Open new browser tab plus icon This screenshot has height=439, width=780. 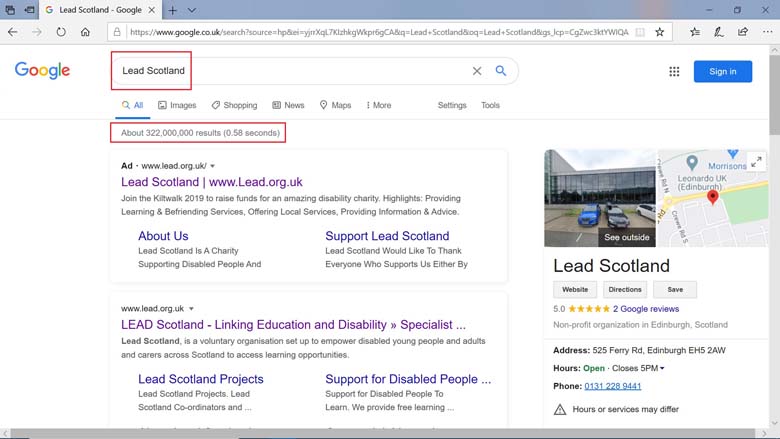click(x=172, y=10)
